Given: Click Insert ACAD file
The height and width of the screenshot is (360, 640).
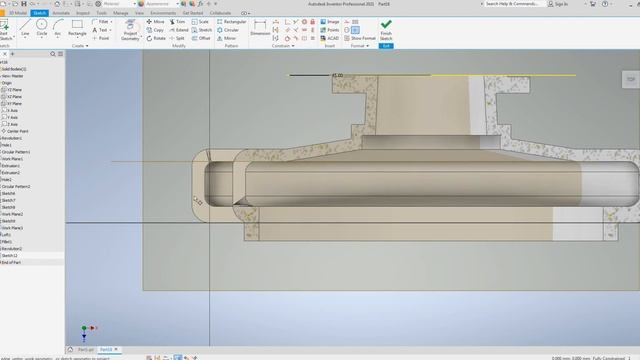Looking at the screenshot, I should (x=330, y=38).
